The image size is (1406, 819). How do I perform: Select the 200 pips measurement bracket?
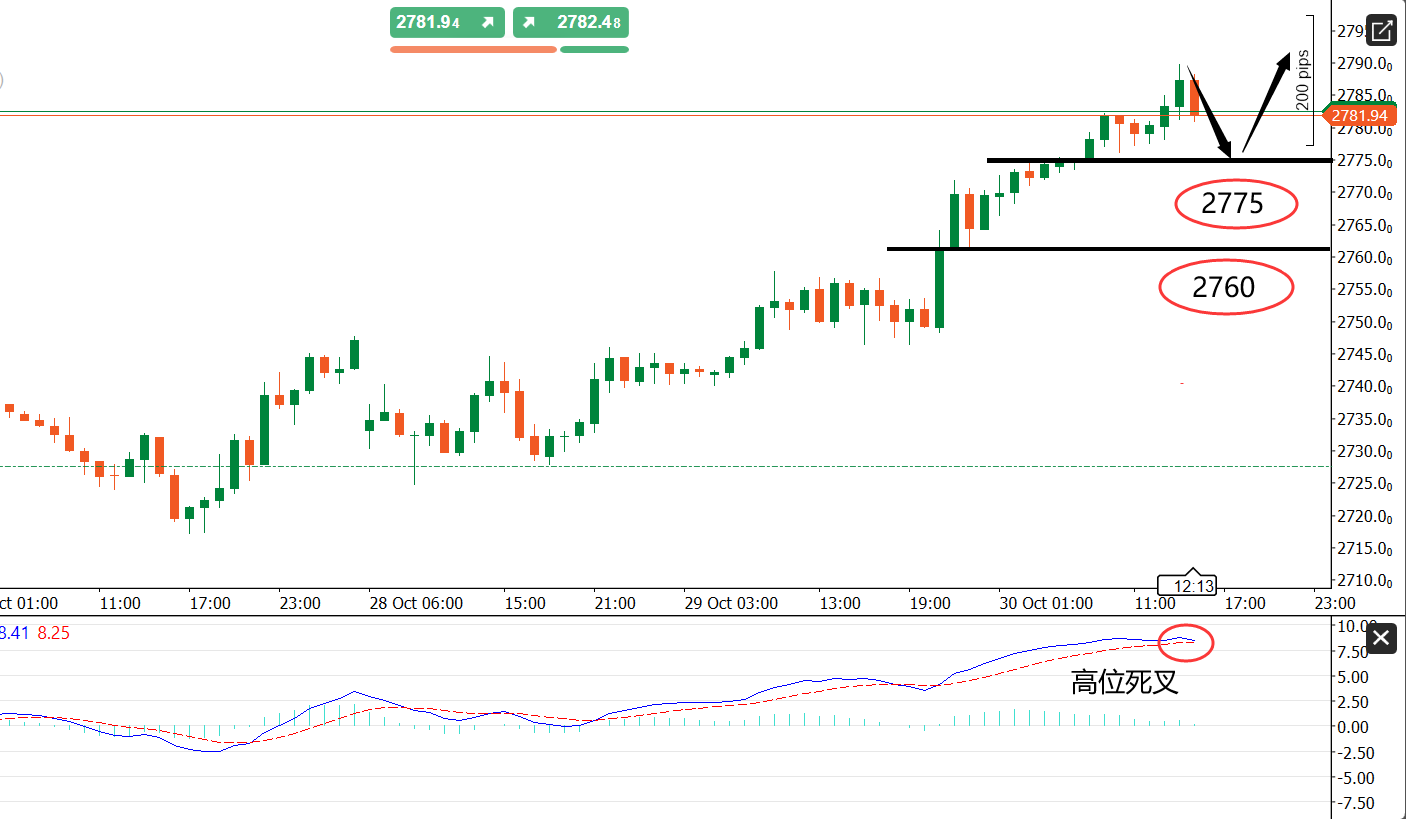[x=1310, y=80]
